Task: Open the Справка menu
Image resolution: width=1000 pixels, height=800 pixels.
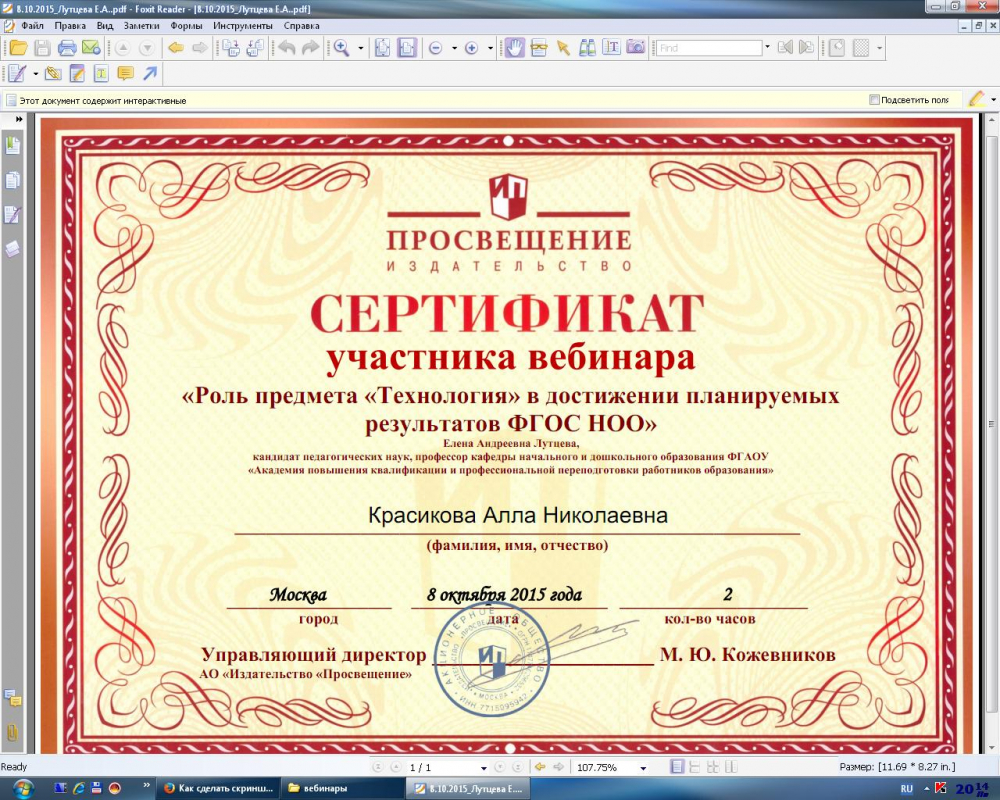Action: [x=302, y=26]
